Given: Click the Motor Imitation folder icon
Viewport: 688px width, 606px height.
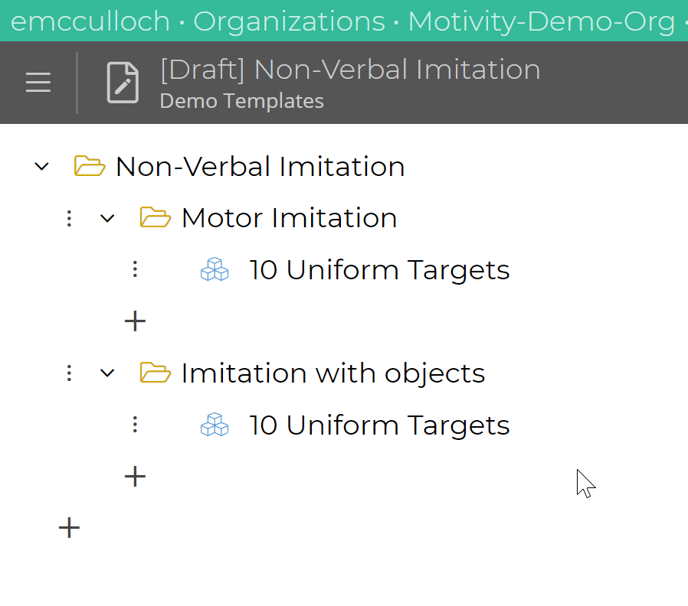Looking at the screenshot, I should [155, 217].
